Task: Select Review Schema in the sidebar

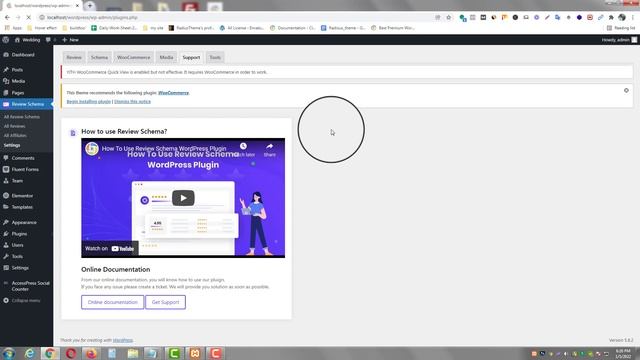Action: tap(27, 104)
